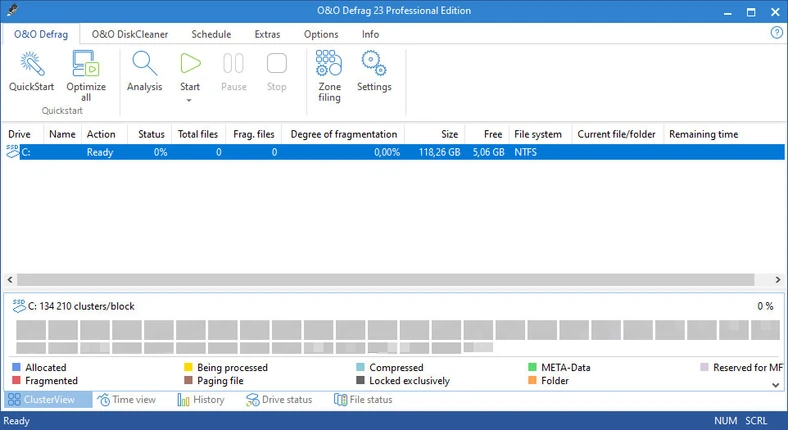Open the Drive status tab

pos(279,399)
